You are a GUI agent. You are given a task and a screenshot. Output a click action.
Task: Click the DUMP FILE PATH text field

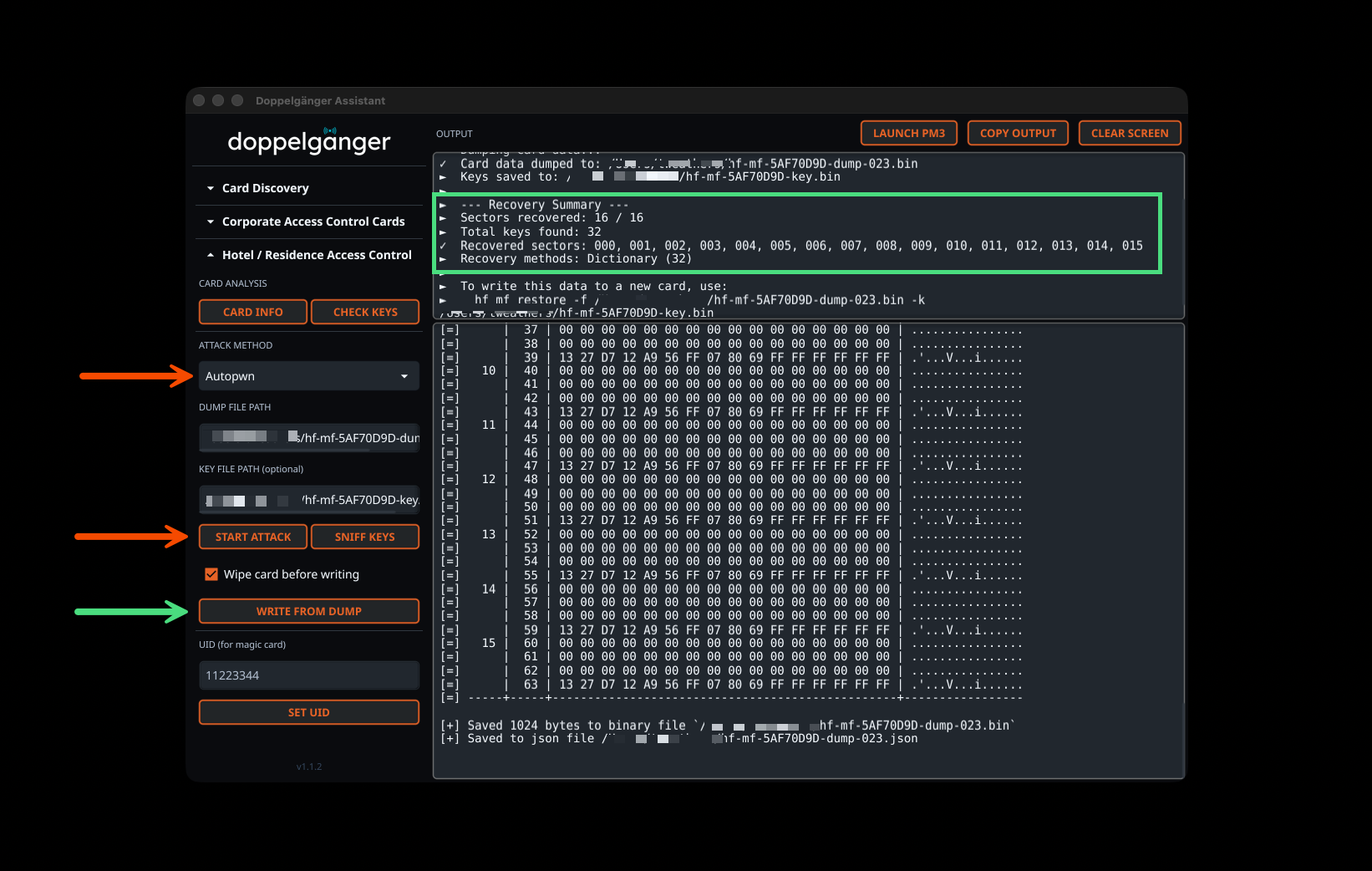(x=308, y=437)
